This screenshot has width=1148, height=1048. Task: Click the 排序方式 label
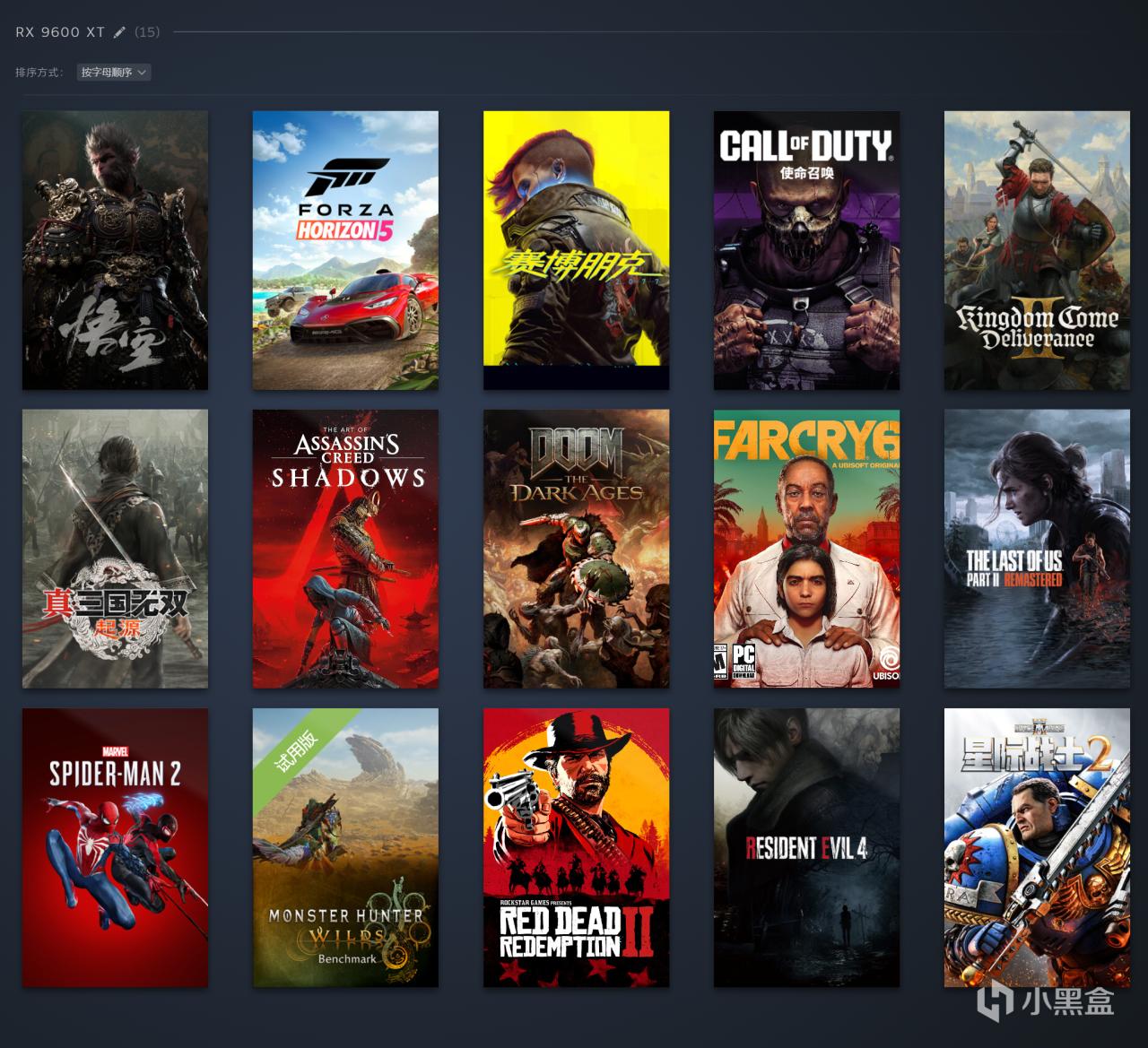click(x=39, y=73)
